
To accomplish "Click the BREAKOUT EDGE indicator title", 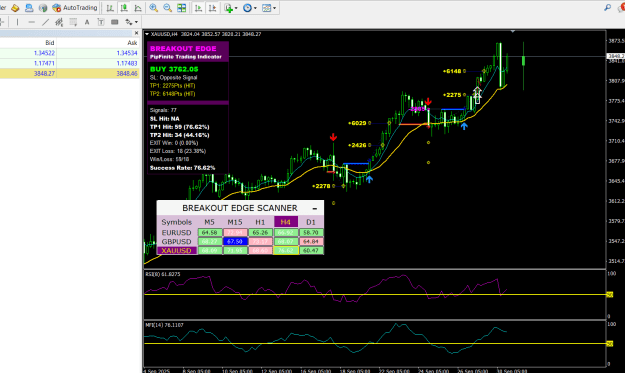I will point(183,49).
